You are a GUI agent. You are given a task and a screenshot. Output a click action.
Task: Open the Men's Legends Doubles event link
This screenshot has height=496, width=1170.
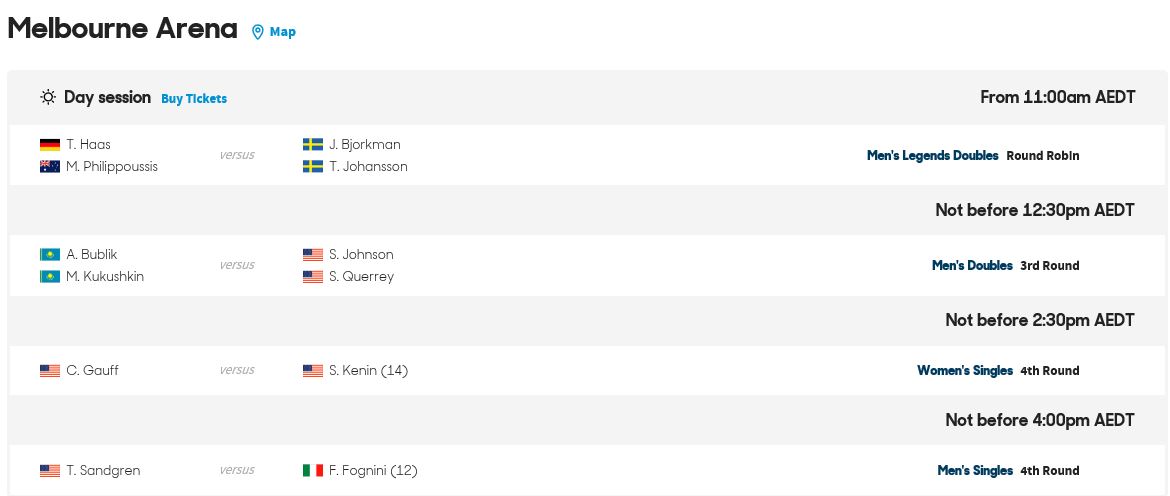click(x=933, y=156)
